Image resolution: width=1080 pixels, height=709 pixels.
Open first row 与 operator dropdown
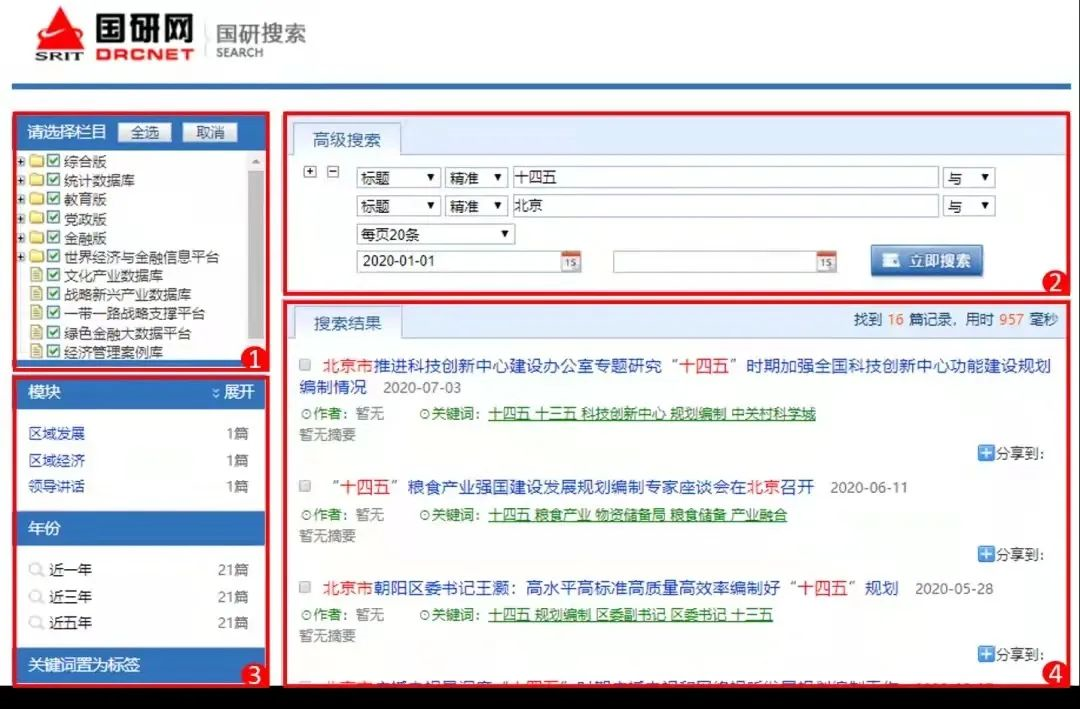[x=968, y=178]
